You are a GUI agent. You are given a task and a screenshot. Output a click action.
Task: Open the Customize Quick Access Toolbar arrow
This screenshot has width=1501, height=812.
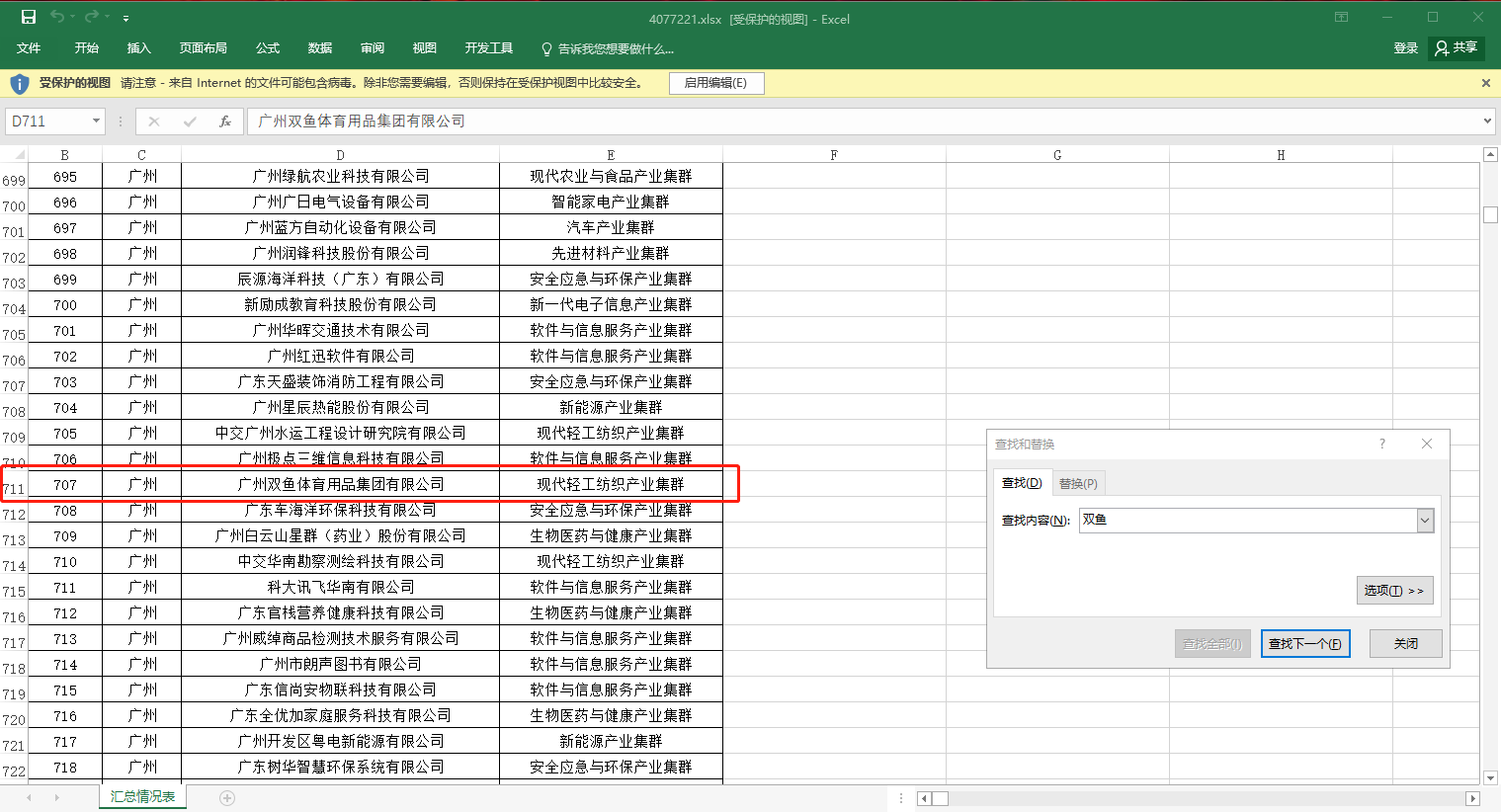point(125,19)
